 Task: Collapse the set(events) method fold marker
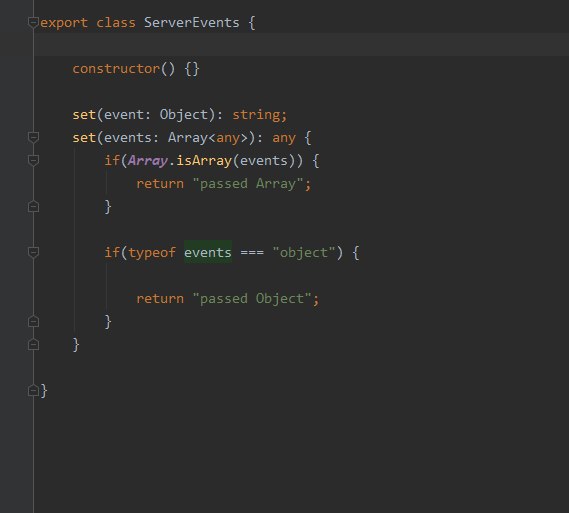pyautogui.click(x=33, y=138)
